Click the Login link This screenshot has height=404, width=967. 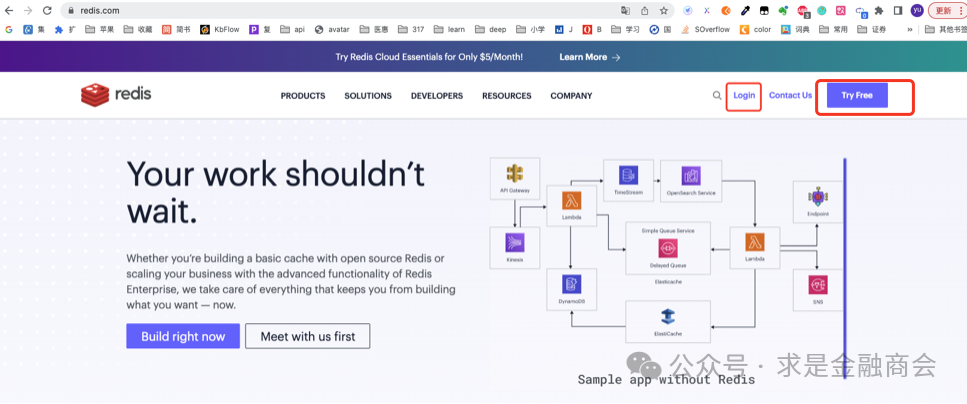(x=744, y=96)
